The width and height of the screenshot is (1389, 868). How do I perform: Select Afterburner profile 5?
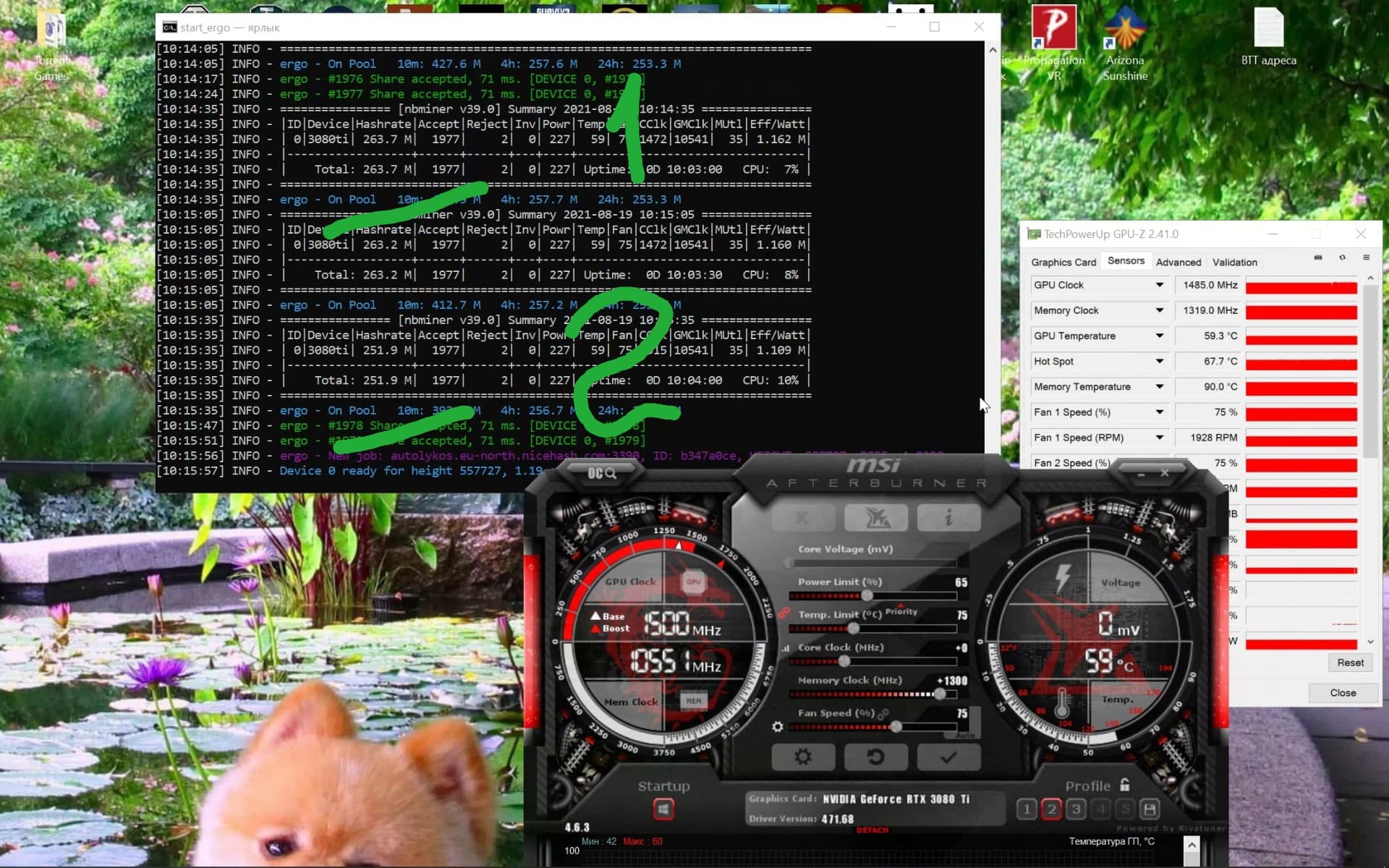pyautogui.click(x=1125, y=809)
